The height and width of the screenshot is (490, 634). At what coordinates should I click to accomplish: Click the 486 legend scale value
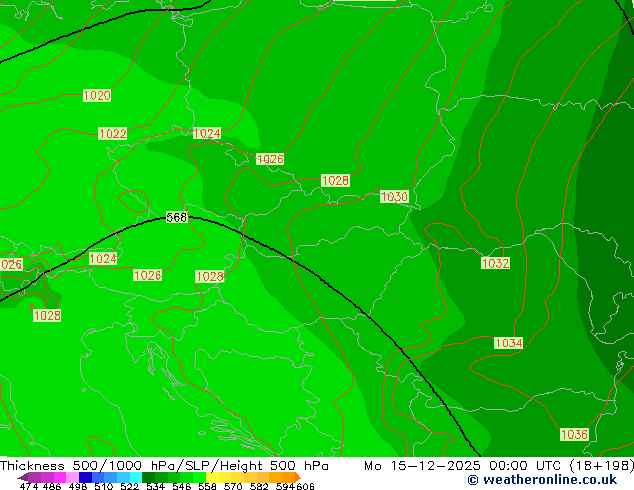tap(52, 486)
